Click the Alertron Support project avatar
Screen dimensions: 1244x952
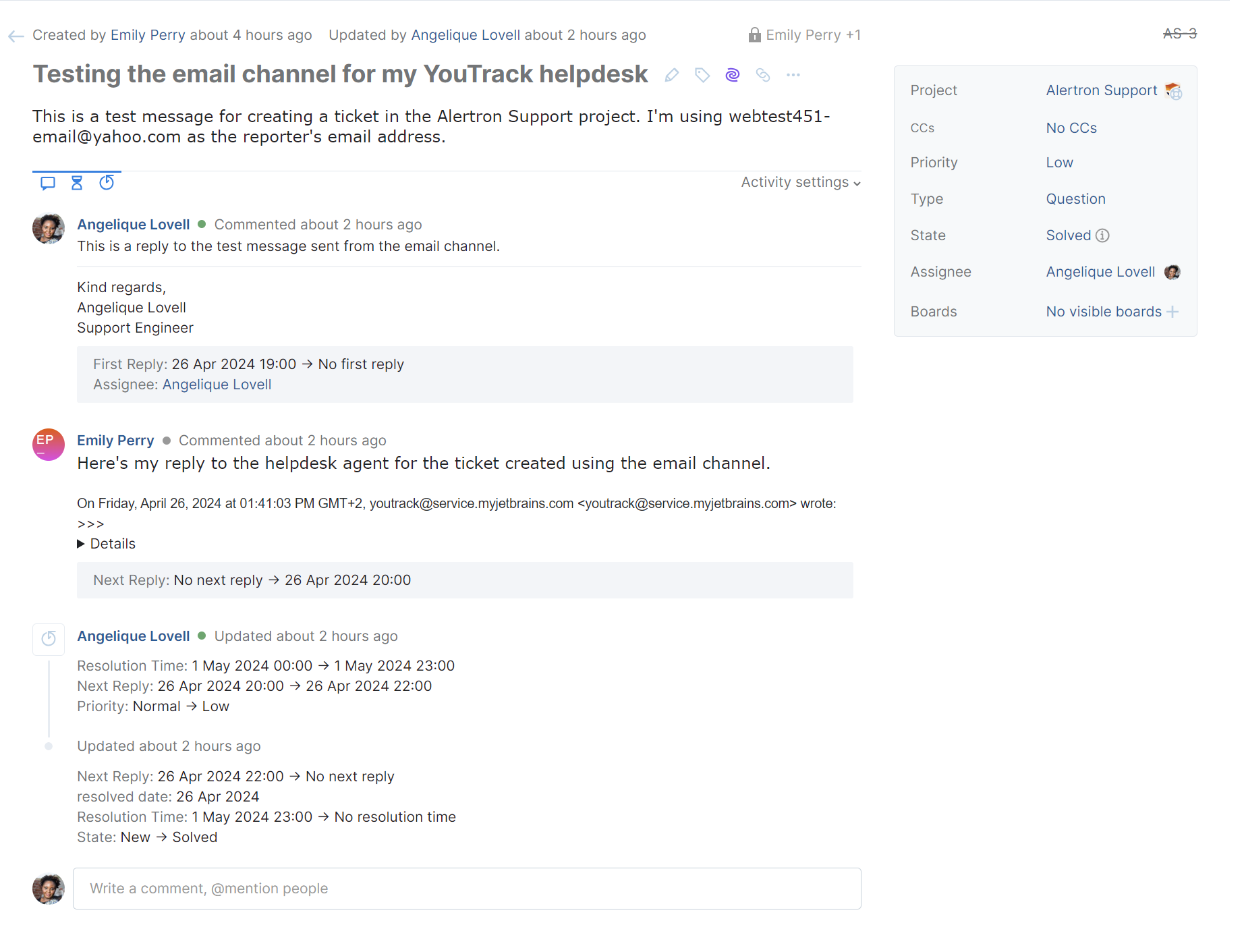coord(1174,90)
